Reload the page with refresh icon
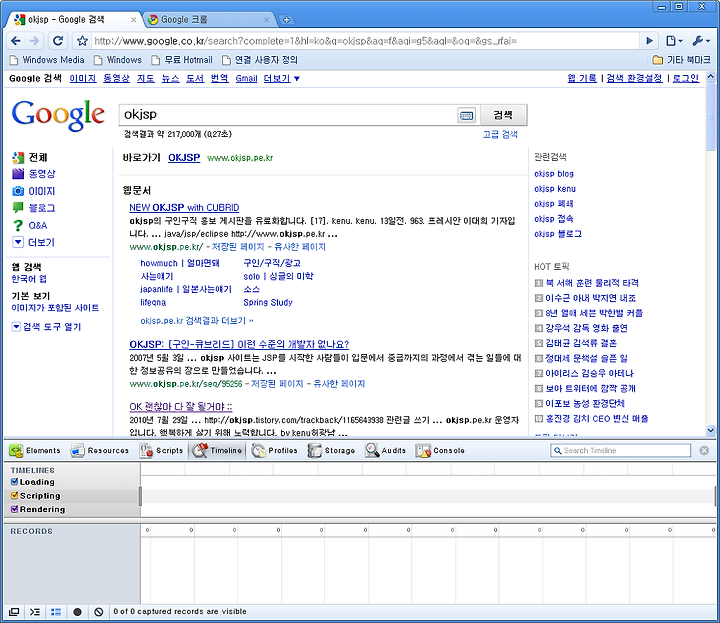 (x=58, y=41)
